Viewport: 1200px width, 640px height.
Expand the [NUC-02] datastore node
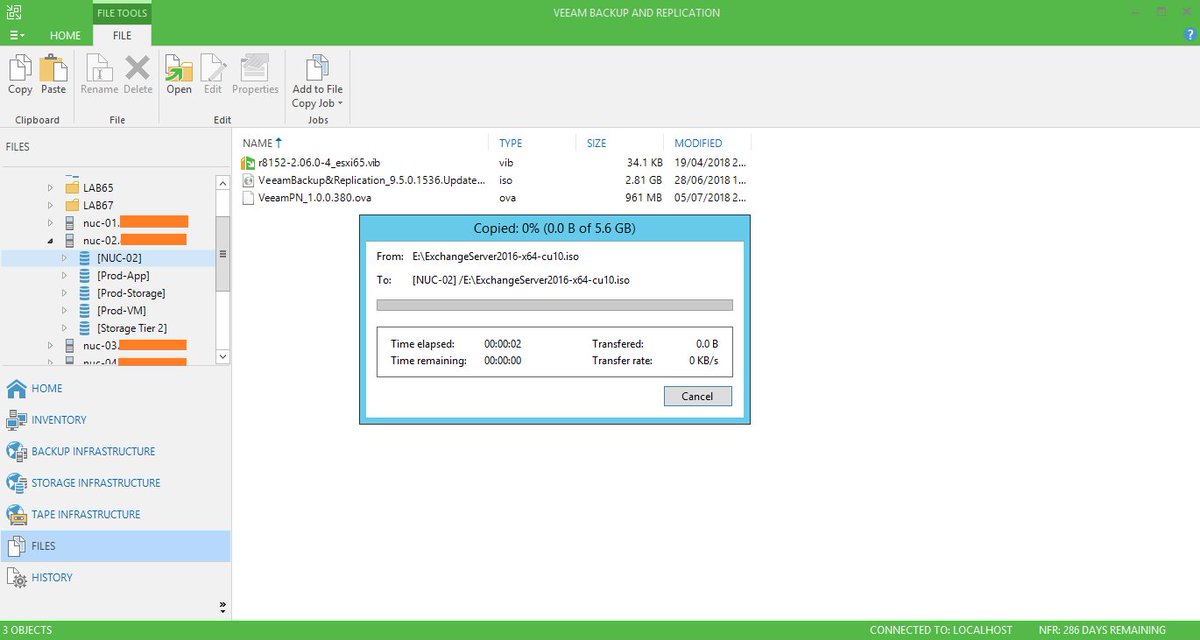coord(65,258)
